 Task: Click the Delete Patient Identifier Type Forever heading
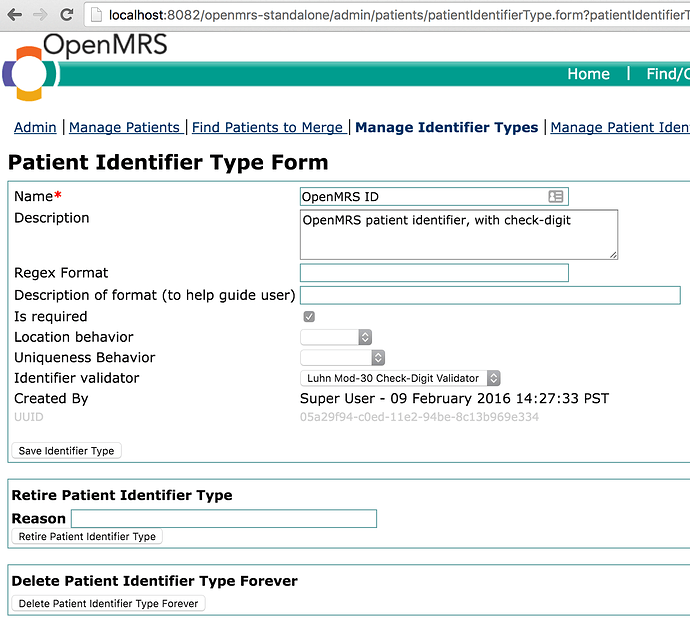(155, 581)
